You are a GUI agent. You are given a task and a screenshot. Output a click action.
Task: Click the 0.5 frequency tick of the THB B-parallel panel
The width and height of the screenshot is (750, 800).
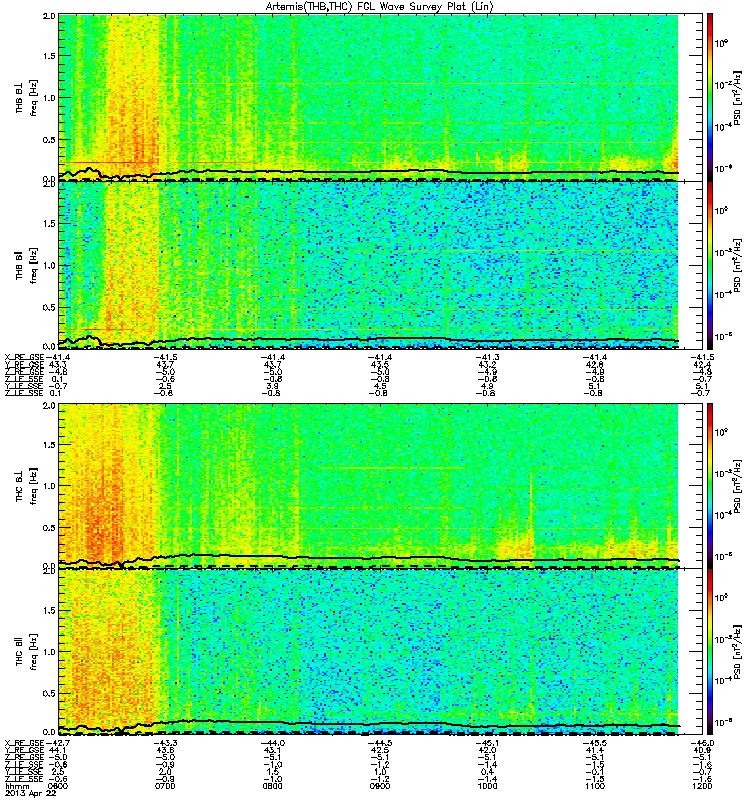tap(49, 307)
